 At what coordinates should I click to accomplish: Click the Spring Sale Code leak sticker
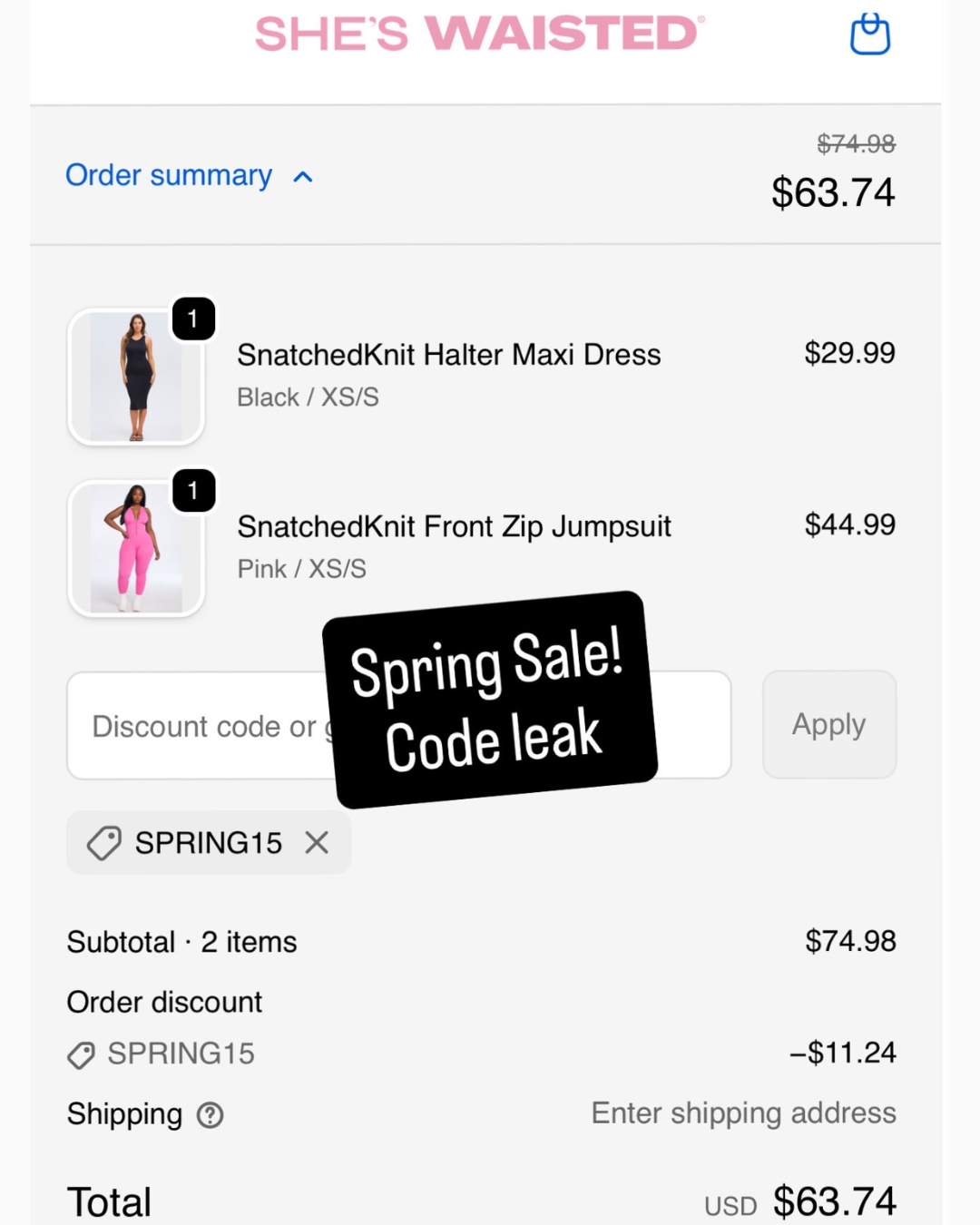490,700
